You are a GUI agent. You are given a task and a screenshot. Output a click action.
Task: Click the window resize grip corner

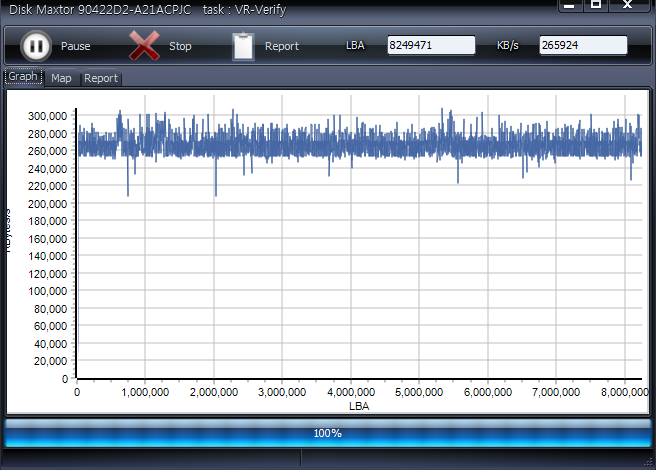(648, 462)
